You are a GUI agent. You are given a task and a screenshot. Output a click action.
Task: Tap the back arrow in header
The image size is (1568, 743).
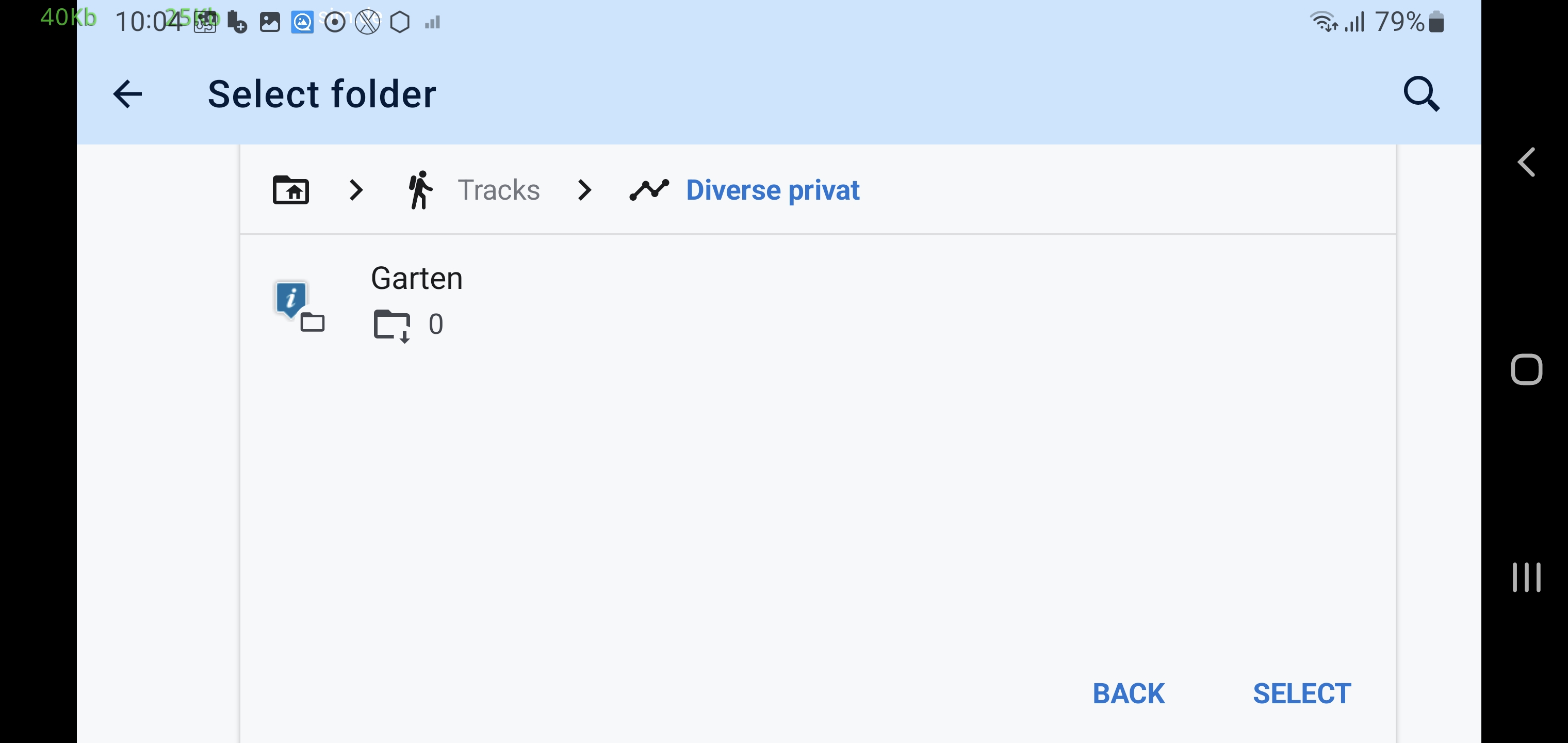pos(128,94)
